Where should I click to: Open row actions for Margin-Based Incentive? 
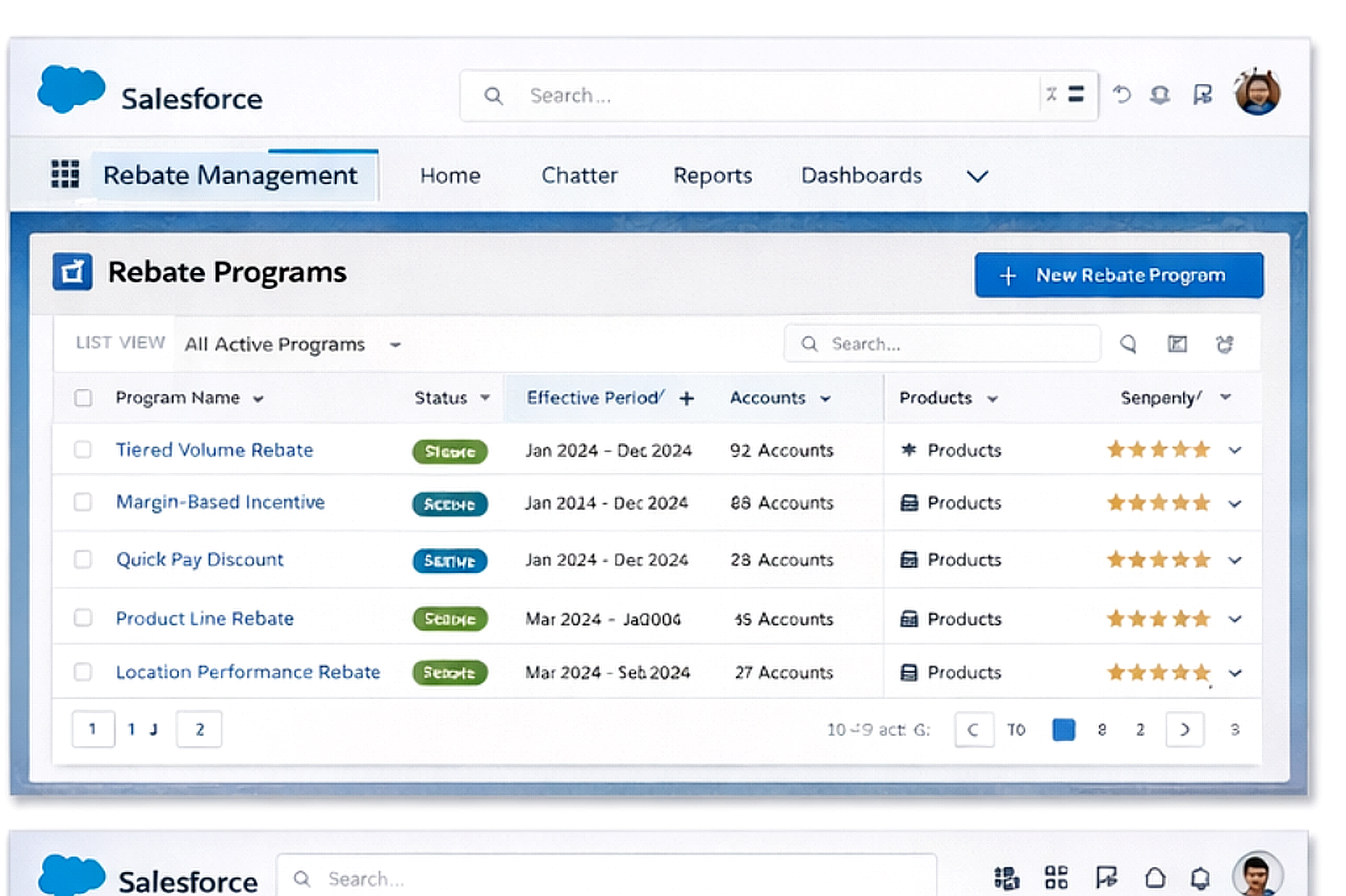pos(1235,504)
